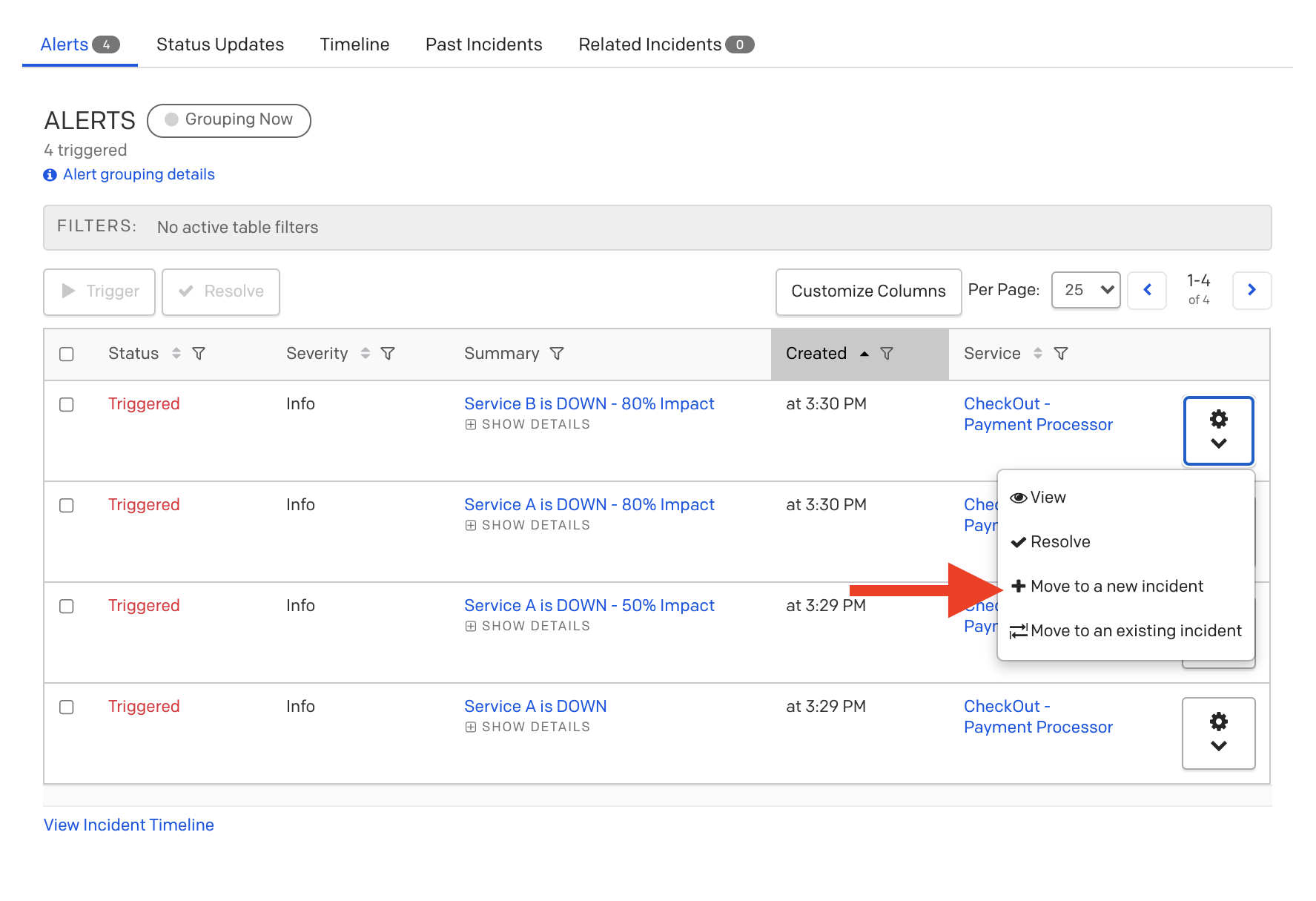Click the Summary column header label
The width and height of the screenshot is (1316, 901).
pyautogui.click(x=502, y=354)
